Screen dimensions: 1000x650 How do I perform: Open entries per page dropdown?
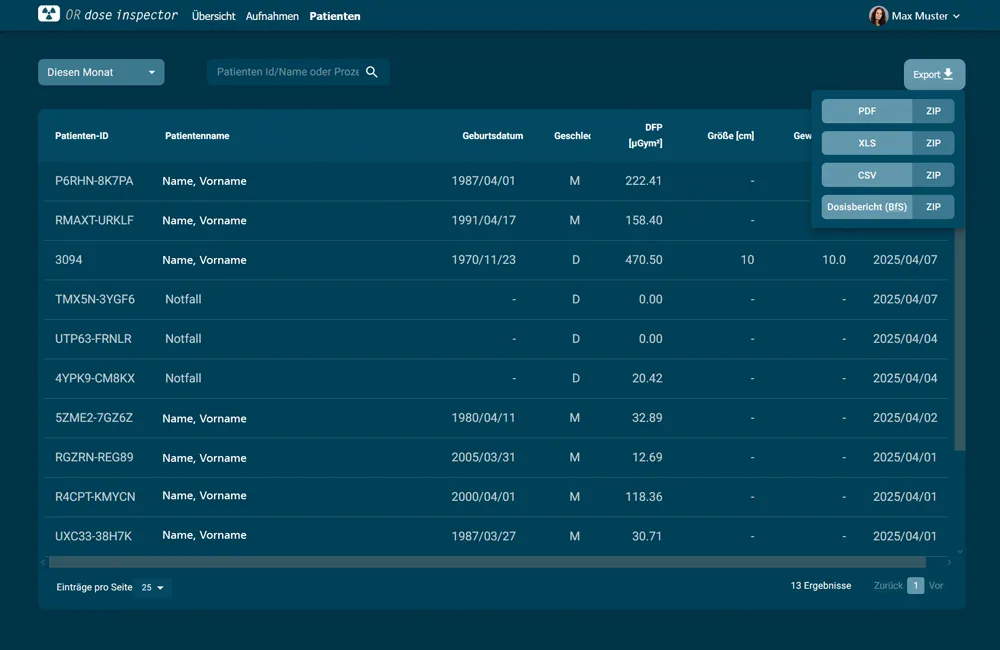tap(154, 587)
